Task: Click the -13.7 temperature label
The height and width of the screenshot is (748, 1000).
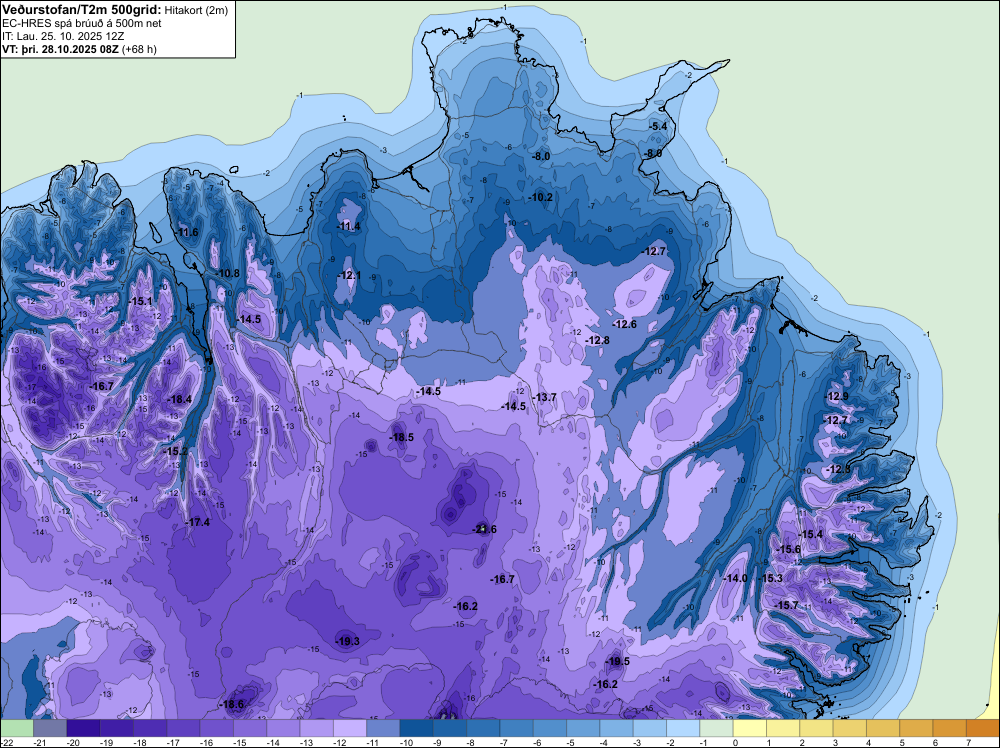Action: click(x=545, y=397)
